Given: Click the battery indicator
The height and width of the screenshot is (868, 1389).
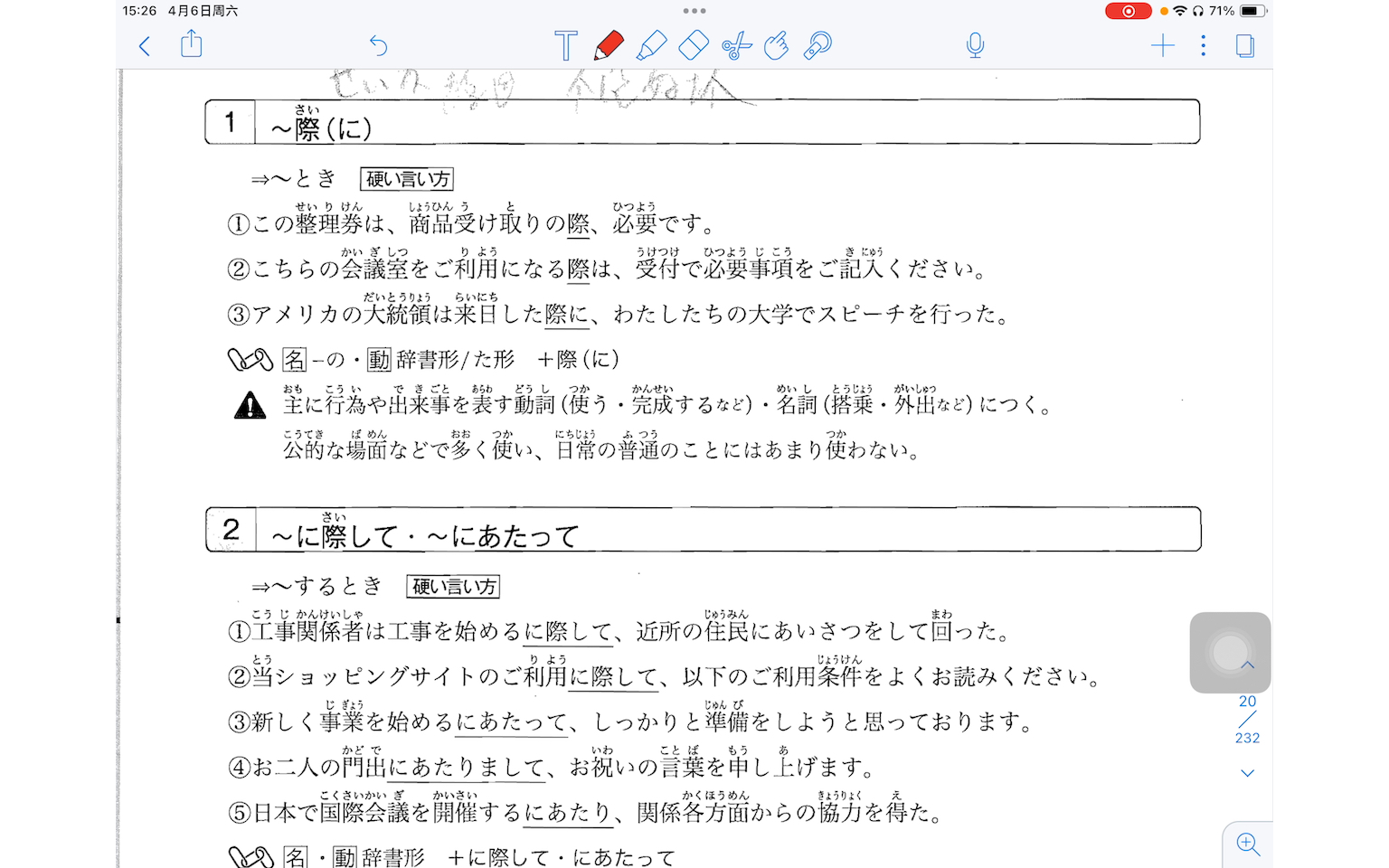Looking at the screenshot, I should point(1253,11).
